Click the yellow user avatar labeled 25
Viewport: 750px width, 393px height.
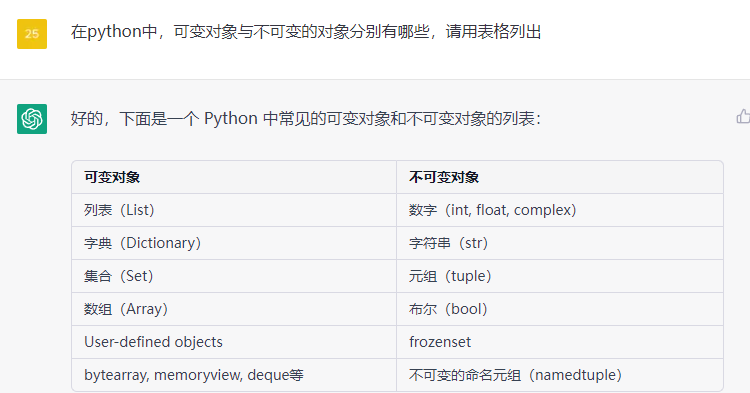click(32, 34)
